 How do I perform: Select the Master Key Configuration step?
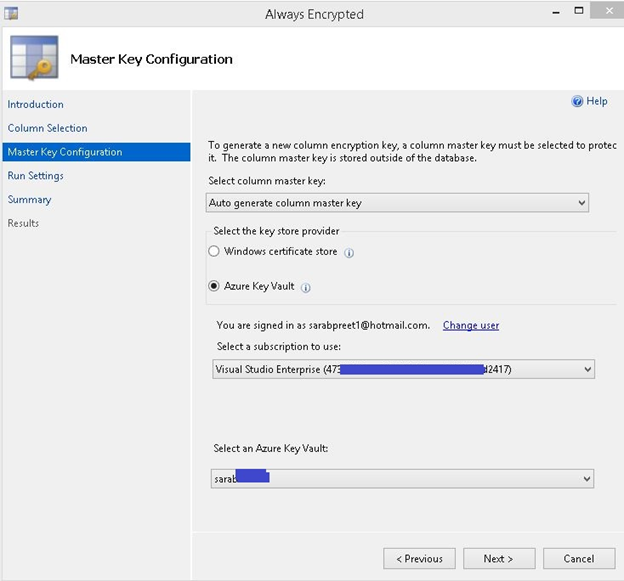(96, 152)
